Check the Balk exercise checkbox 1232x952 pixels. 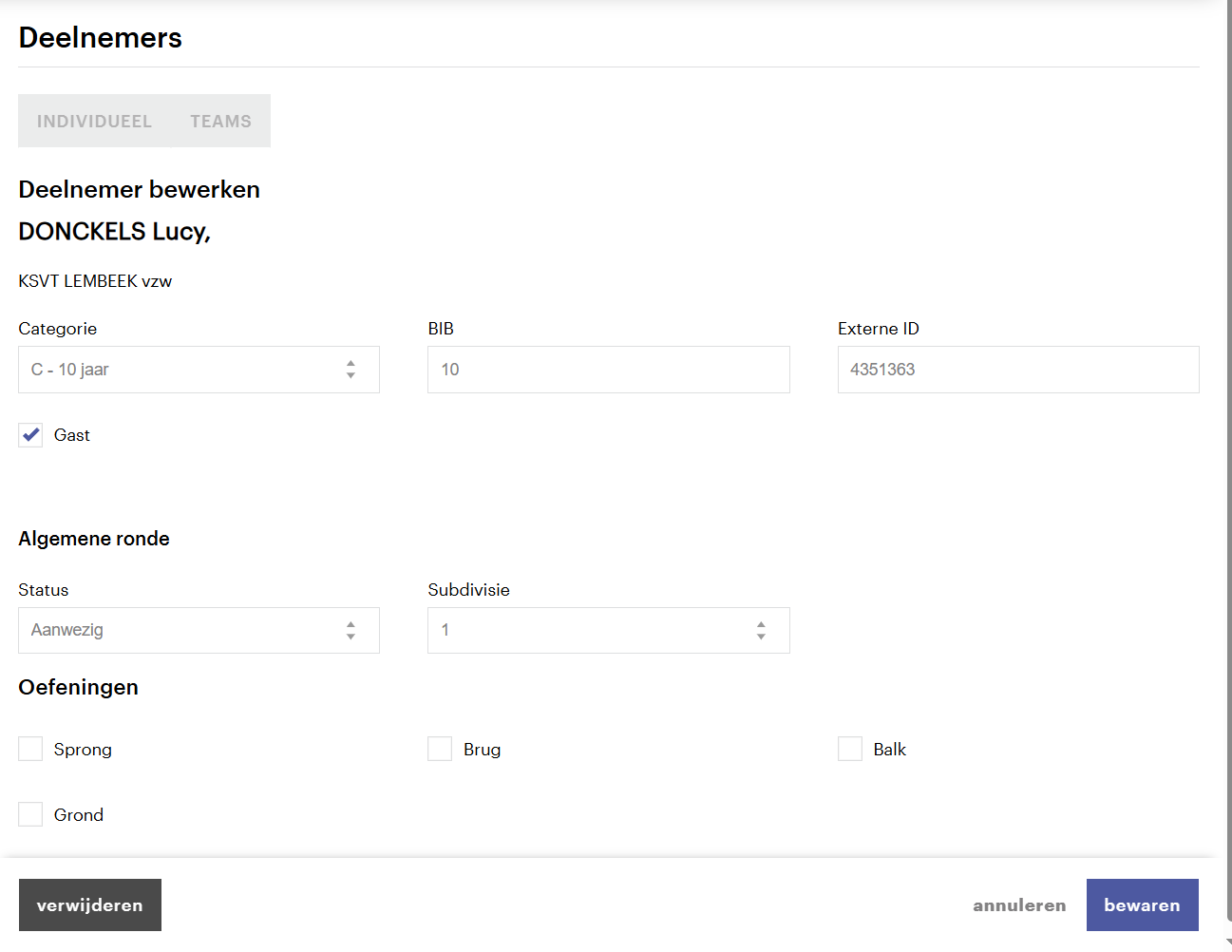[850, 749]
